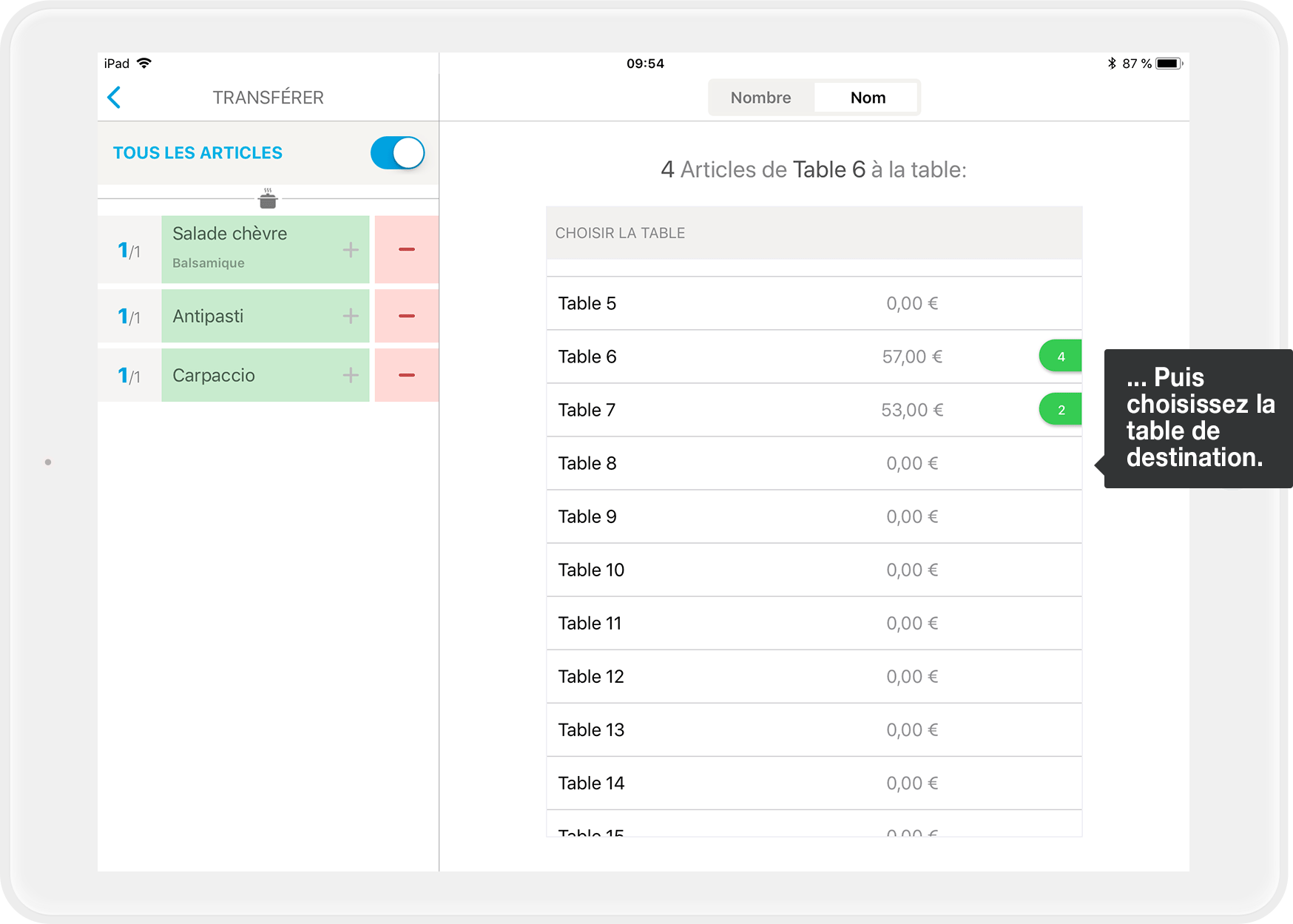Click the 53,00 € amount
1293x924 pixels.
912,411
